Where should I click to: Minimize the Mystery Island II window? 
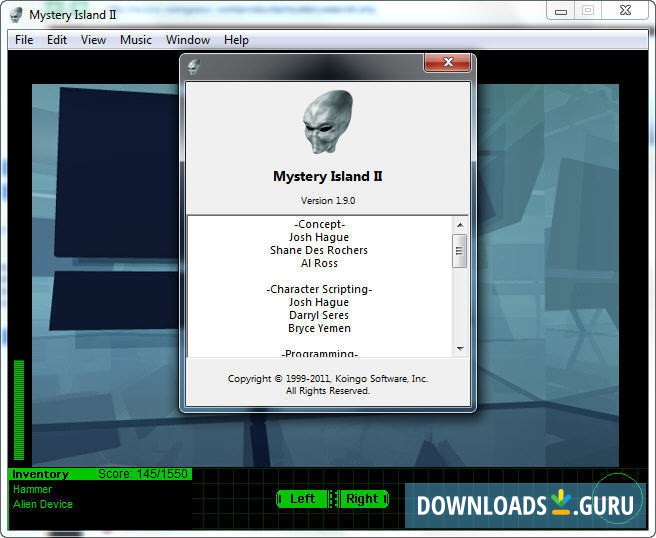[561, 11]
